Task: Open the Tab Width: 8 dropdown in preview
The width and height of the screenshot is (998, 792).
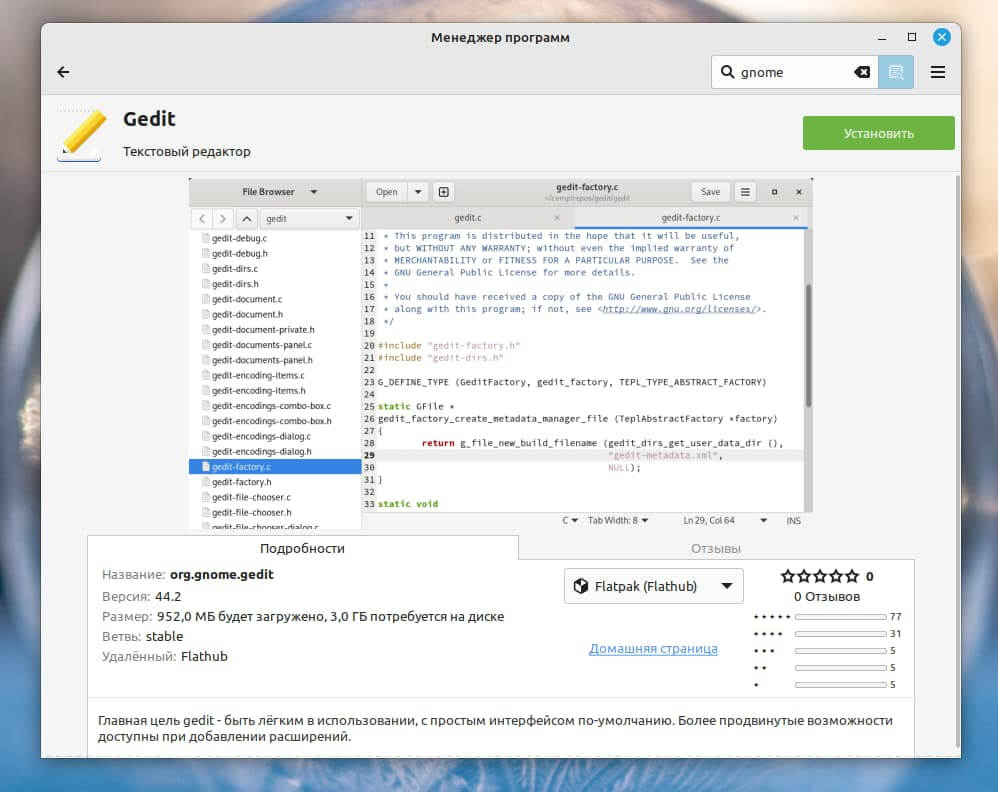Action: pos(618,521)
